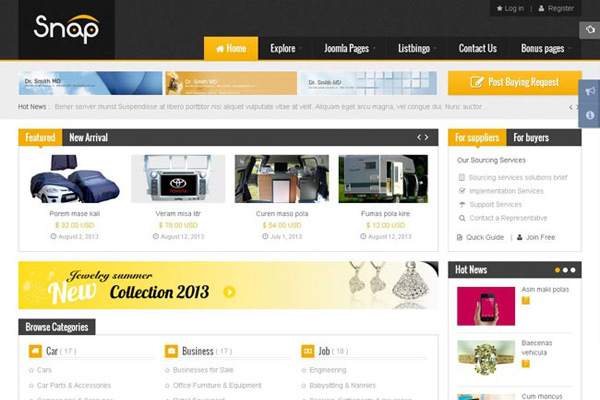This screenshot has width=600, height=400.
Task: Open Car Parts & Accessories category
Action: [x=74, y=385]
